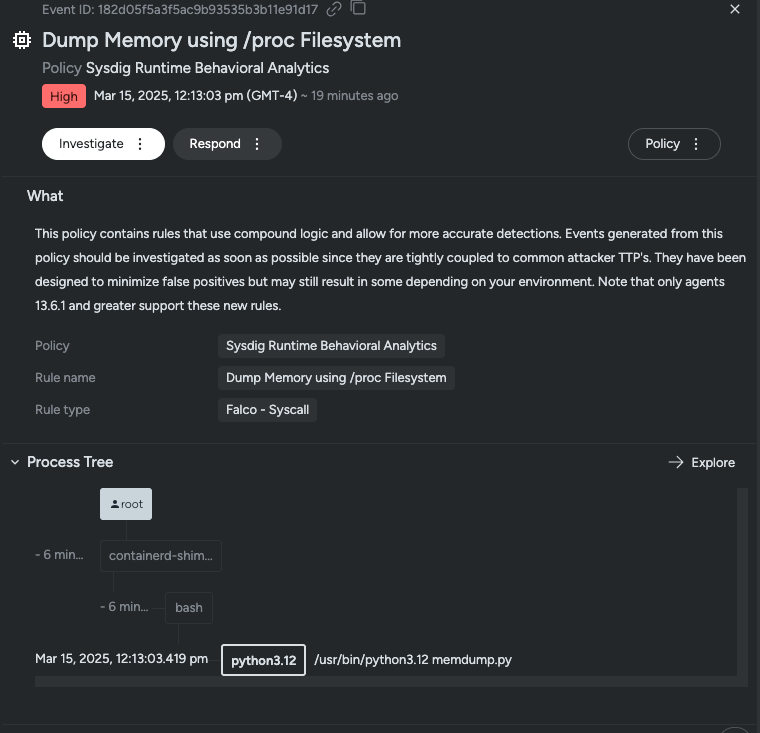Screen dimensions: 760x733
Task: Click the event timestamp Mar 15, 2025, 12:13:03 pm (GMT-4)
Action: click(195, 96)
